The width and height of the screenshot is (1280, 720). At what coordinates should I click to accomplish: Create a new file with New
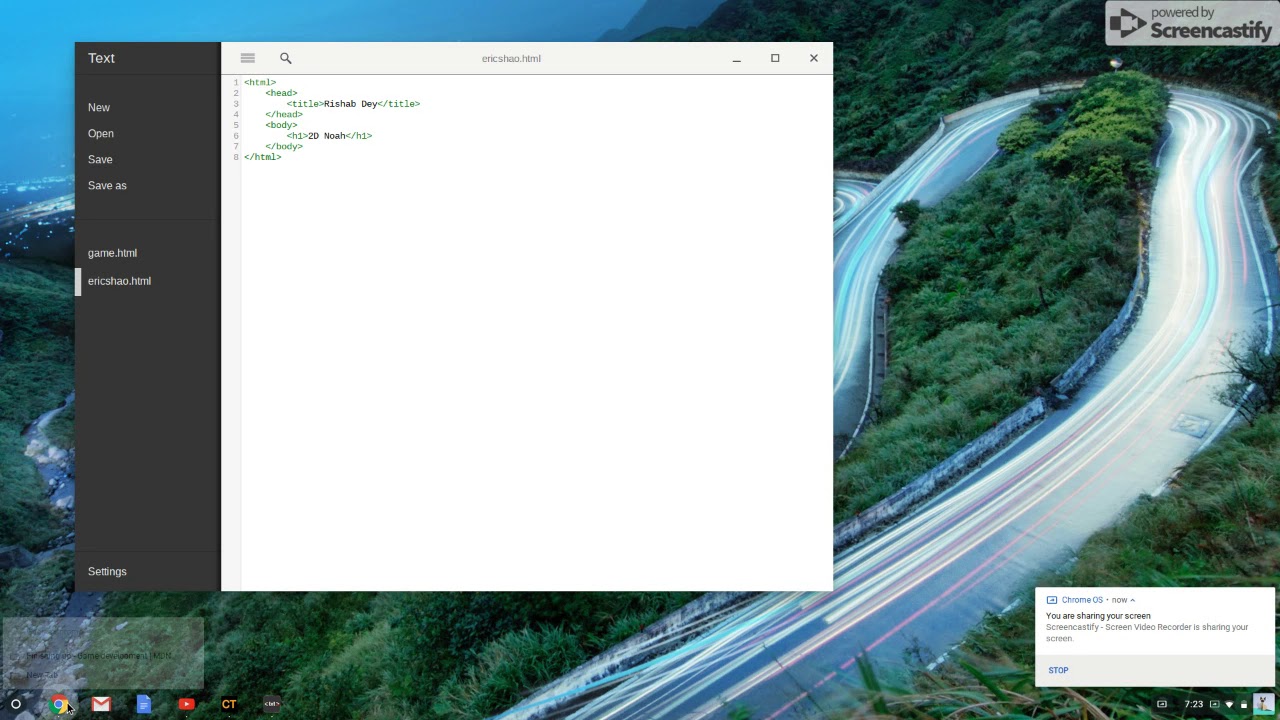click(99, 107)
